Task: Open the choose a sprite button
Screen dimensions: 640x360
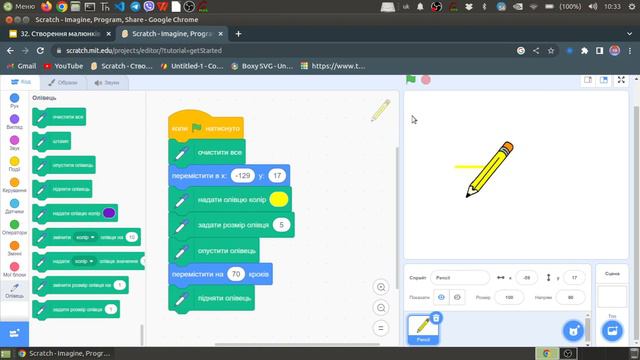Action: 573,331
